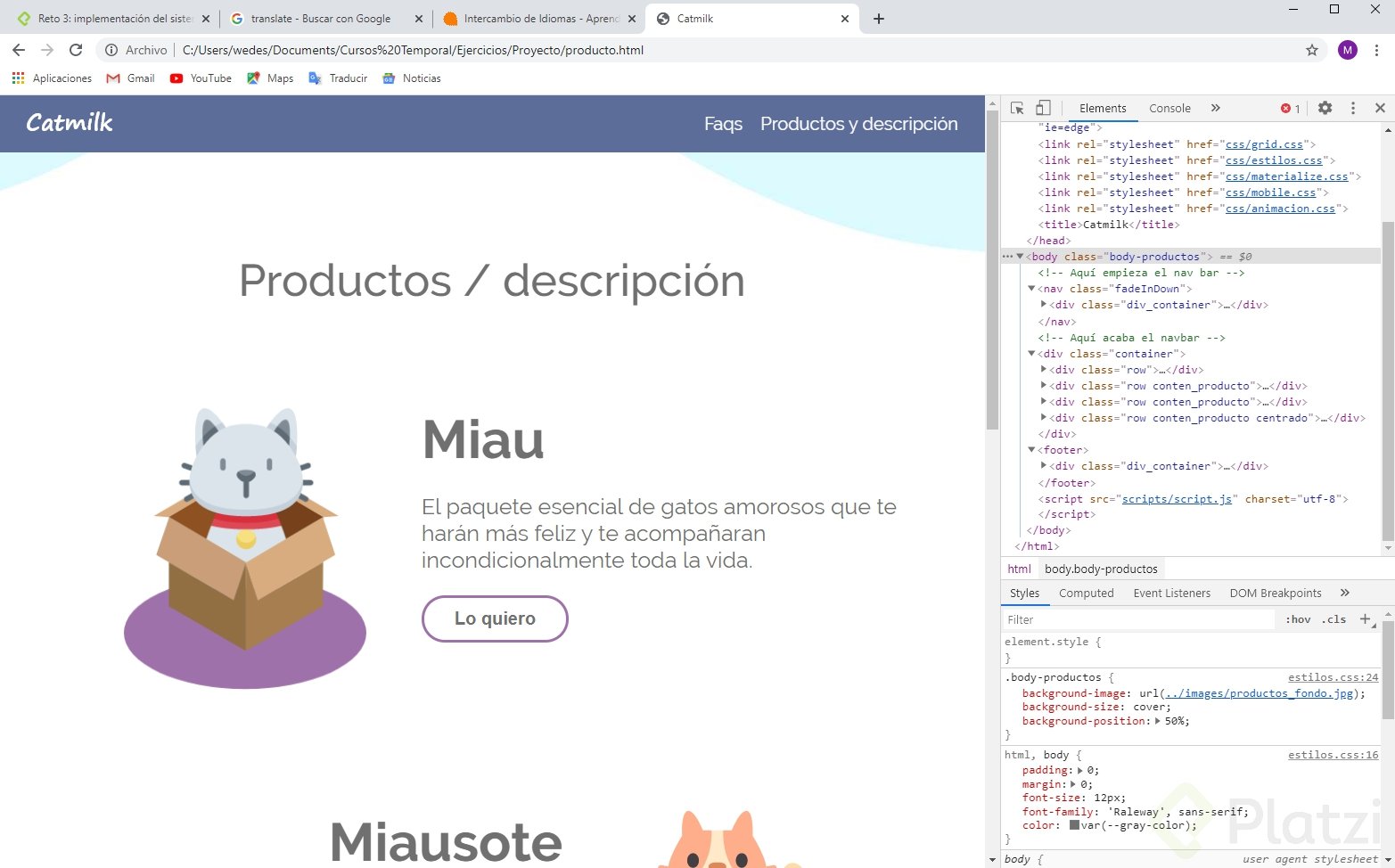Open the Chrome three-dot menu

1377,50
